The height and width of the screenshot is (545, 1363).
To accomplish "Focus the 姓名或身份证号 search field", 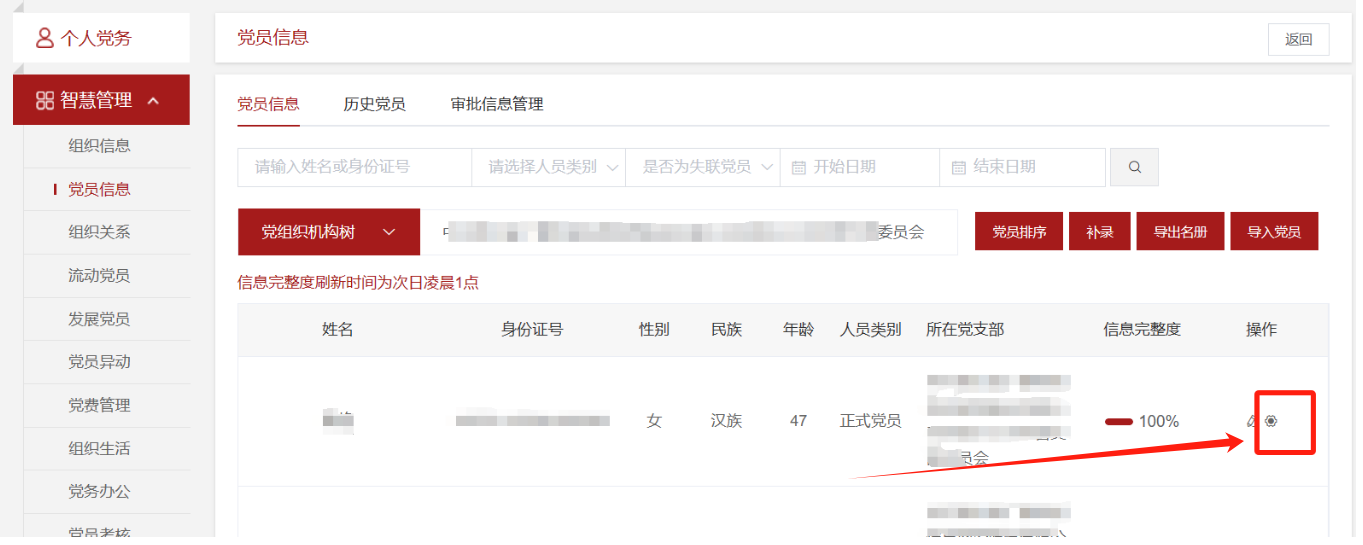I will tap(353, 167).
